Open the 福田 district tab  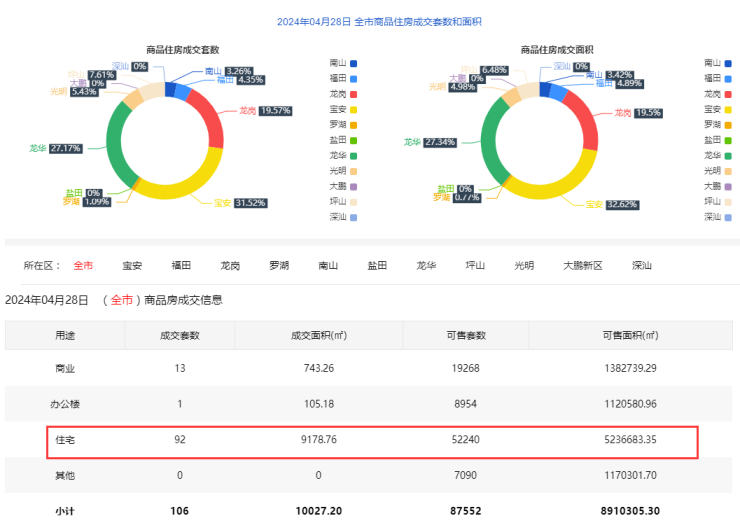[x=181, y=266]
